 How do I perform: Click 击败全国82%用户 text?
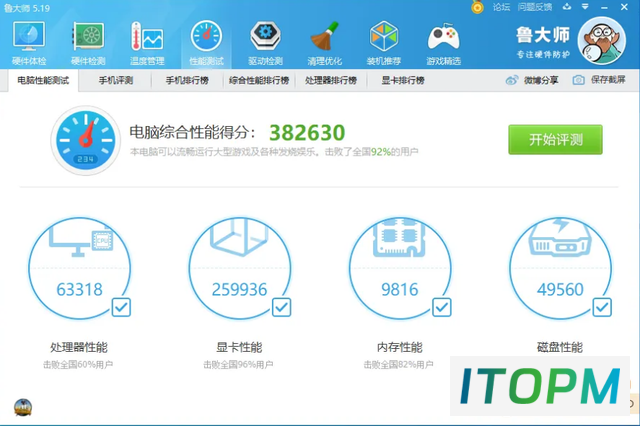point(399,364)
